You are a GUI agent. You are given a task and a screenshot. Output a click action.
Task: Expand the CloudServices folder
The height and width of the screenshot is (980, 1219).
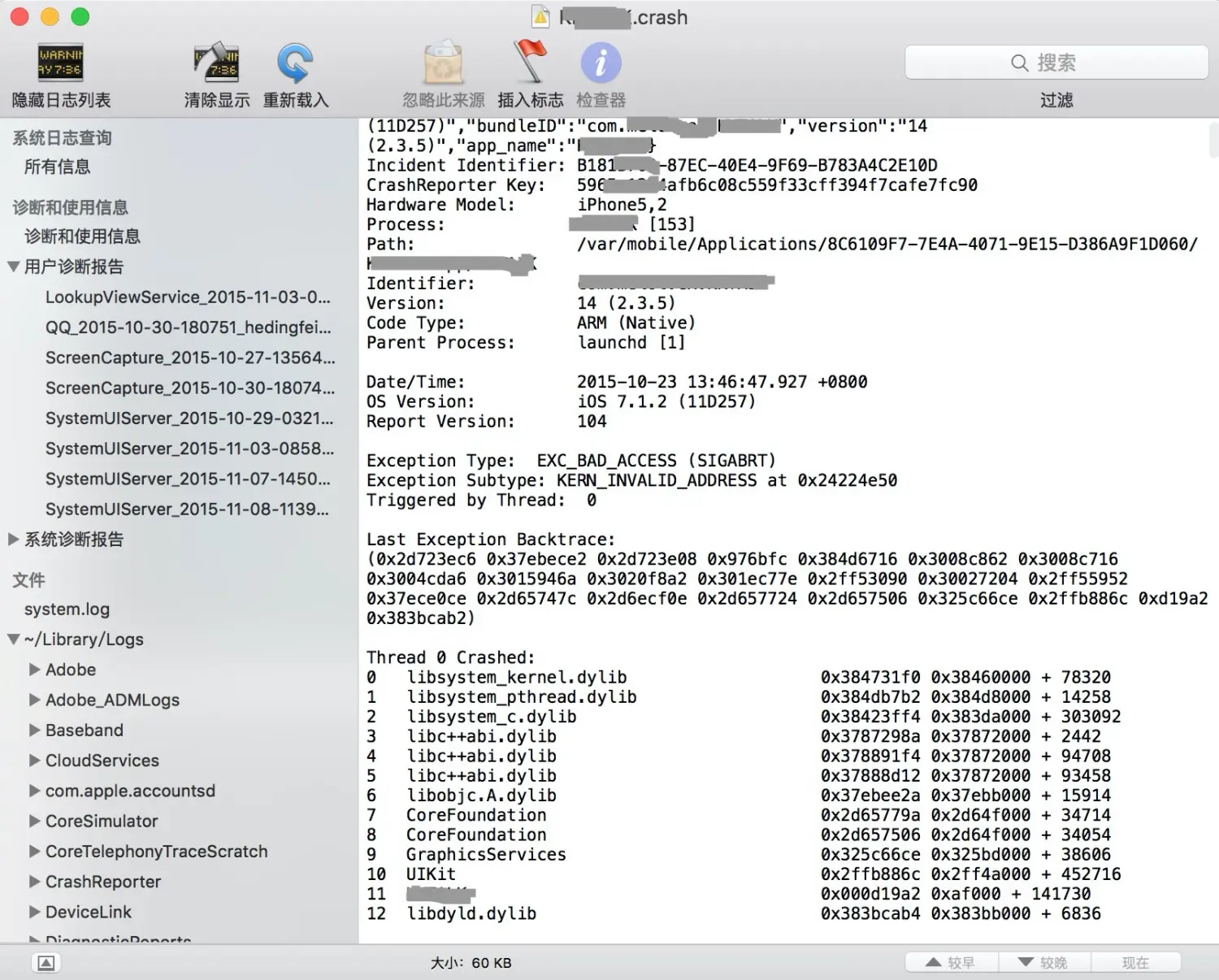pyautogui.click(x=35, y=761)
